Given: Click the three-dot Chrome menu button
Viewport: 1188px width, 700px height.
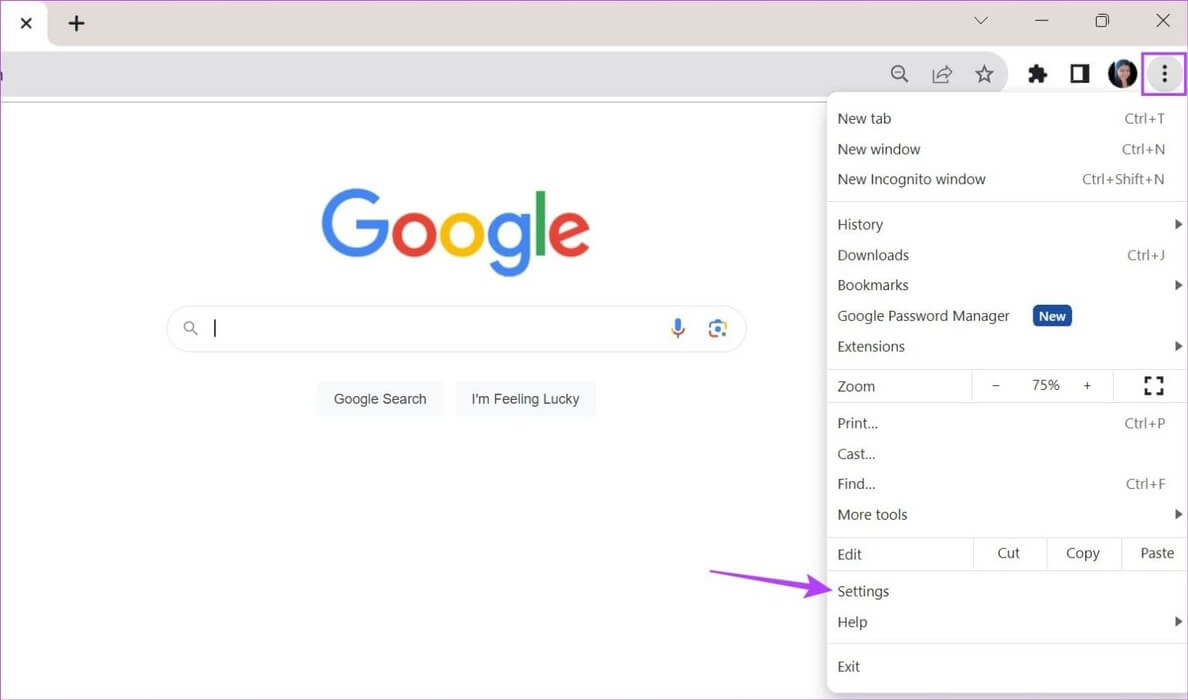Looking at the screenshot, I should [x=1165, y=73].
